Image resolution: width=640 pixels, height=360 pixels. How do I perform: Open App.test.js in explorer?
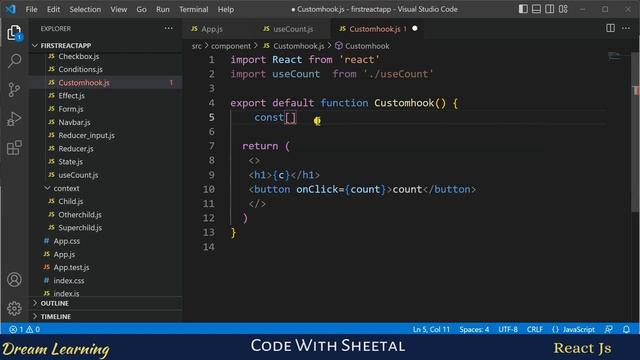click(71, 267)
